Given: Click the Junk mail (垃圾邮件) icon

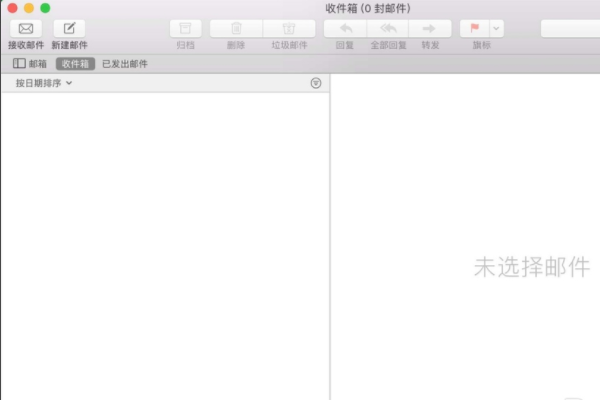Looking at the screenshot, I should click(289, 29).
